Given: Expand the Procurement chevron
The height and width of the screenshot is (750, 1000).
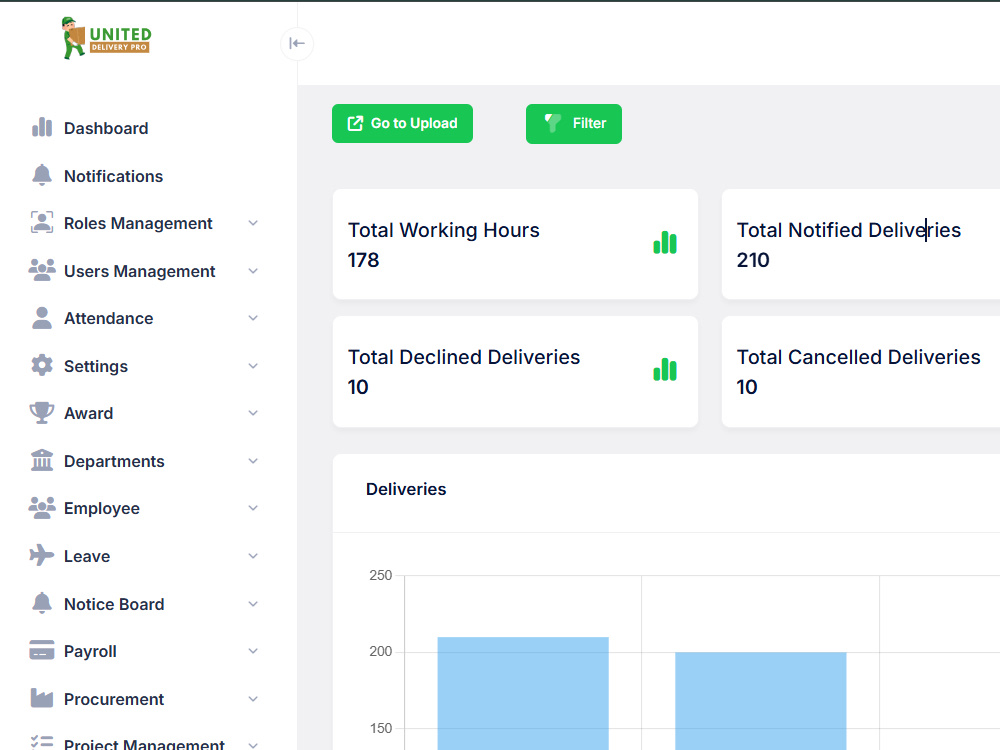Looking at the screenshot, I should [x=253, y=699].
